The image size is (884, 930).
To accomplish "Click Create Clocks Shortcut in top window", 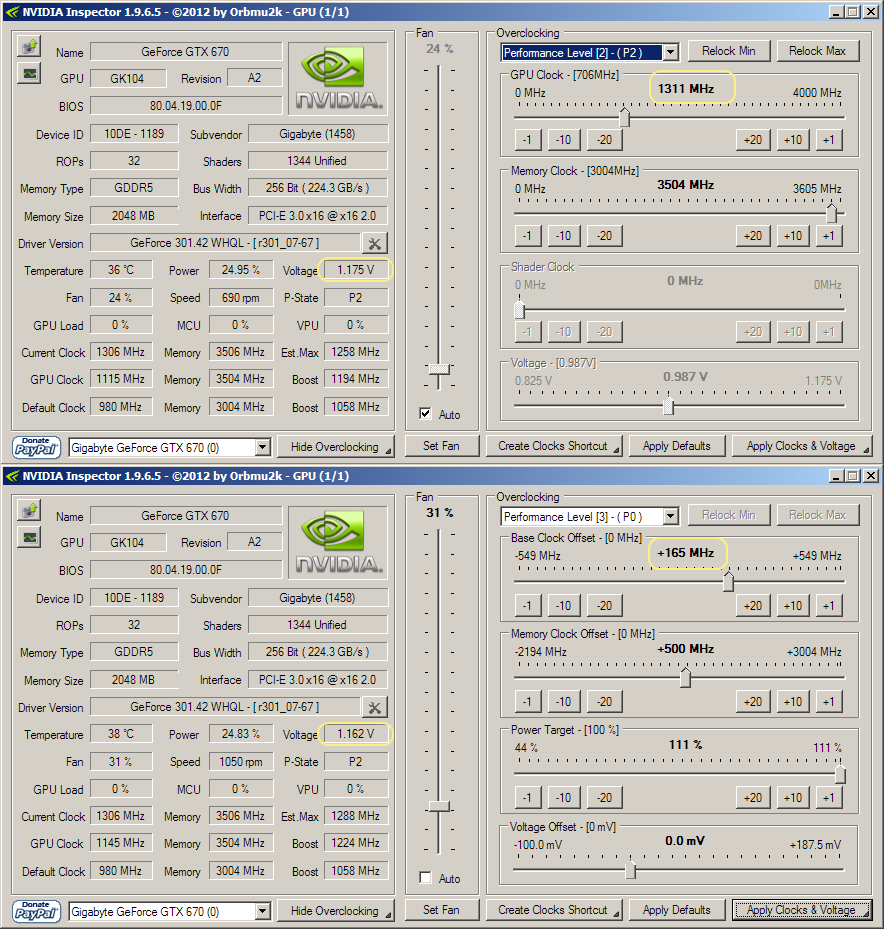I will click(x=554, y=446).
